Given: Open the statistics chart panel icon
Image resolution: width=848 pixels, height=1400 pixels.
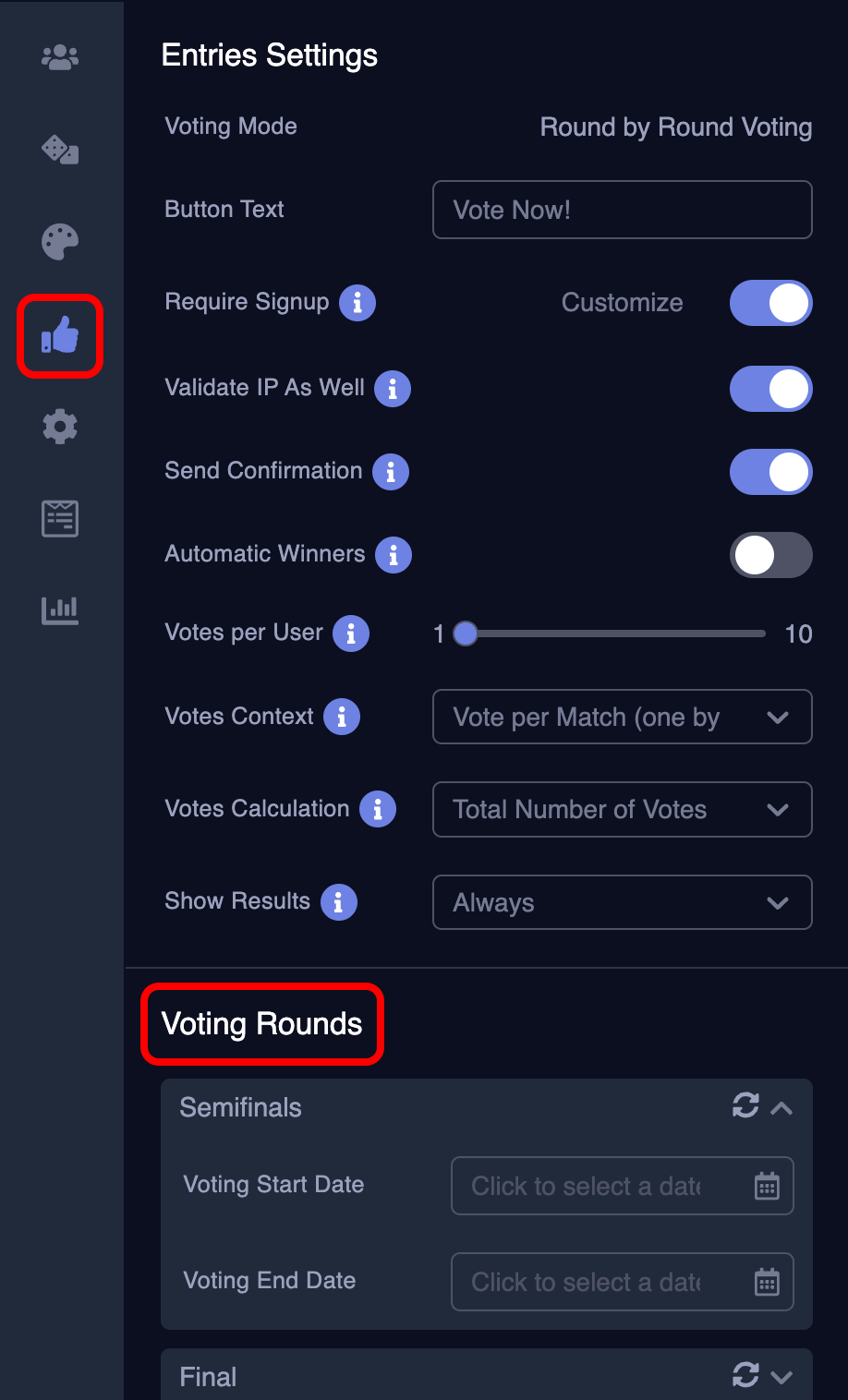Looking at the screenshot, I should (x=59, y=609).
